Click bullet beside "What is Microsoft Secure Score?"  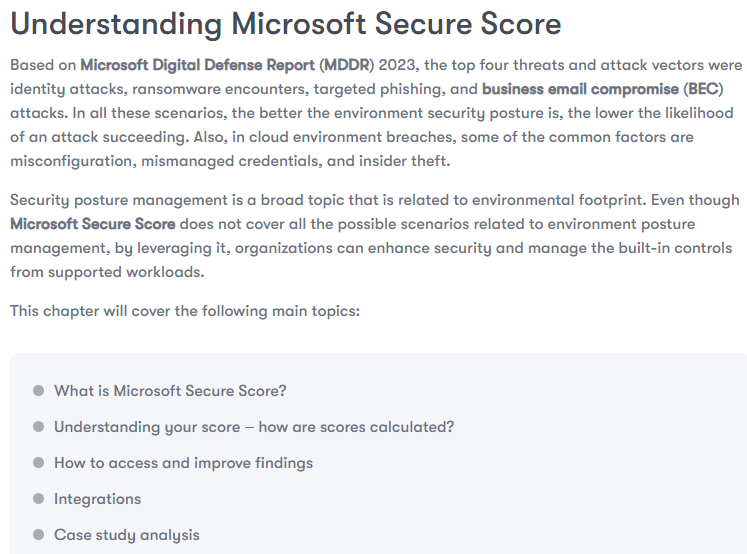click(x=38, y=391)
